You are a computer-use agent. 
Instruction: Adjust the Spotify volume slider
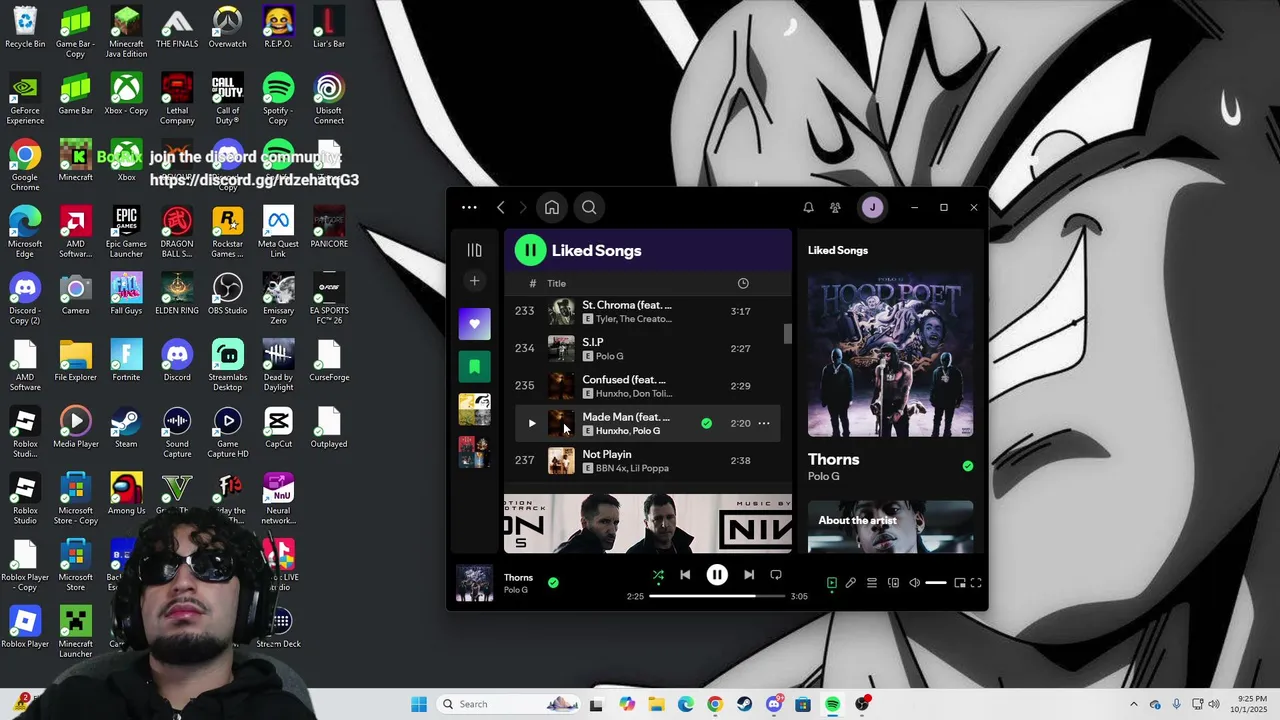936,583
